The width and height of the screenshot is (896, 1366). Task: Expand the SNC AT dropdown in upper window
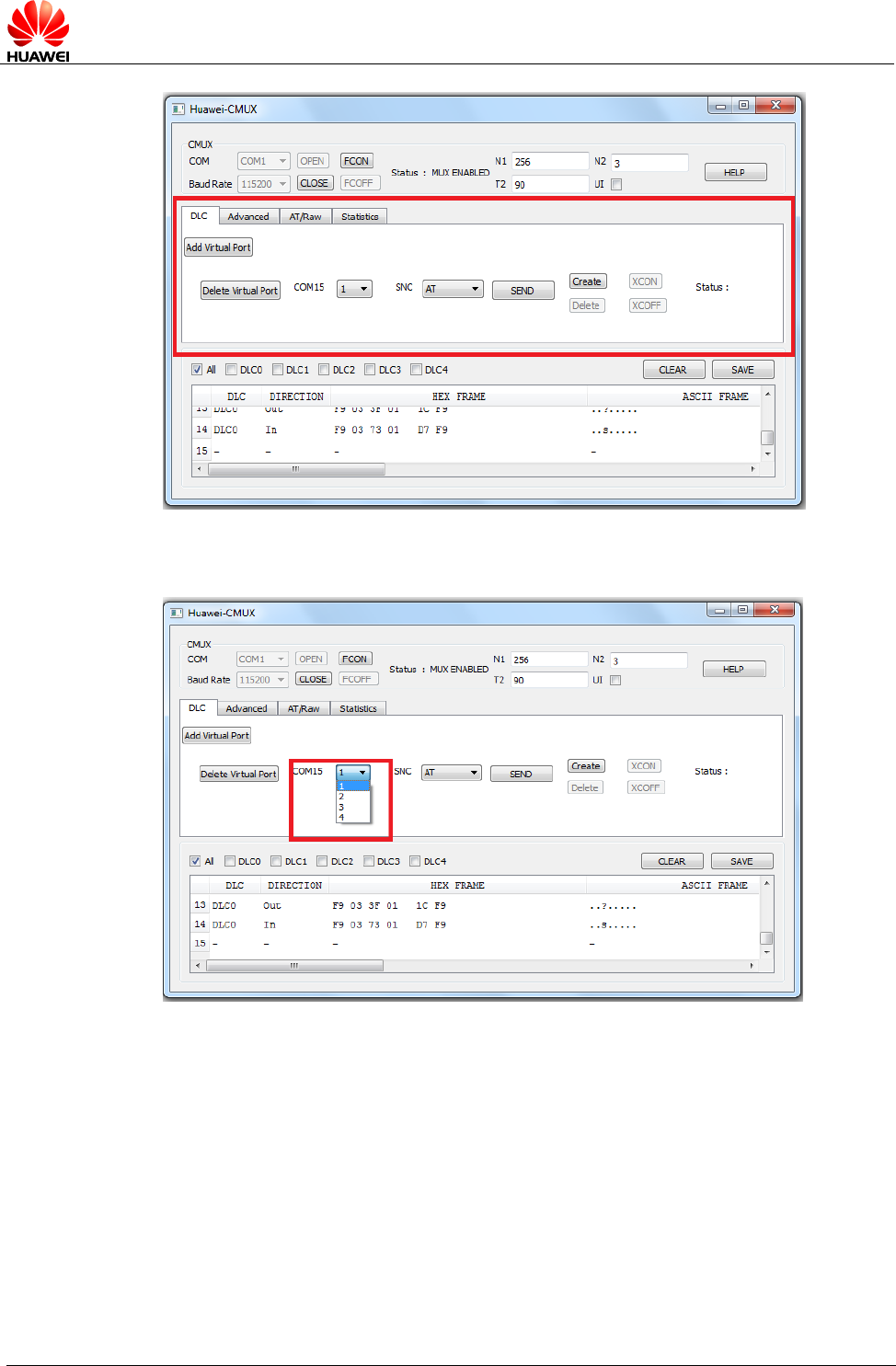coord(453,289)
